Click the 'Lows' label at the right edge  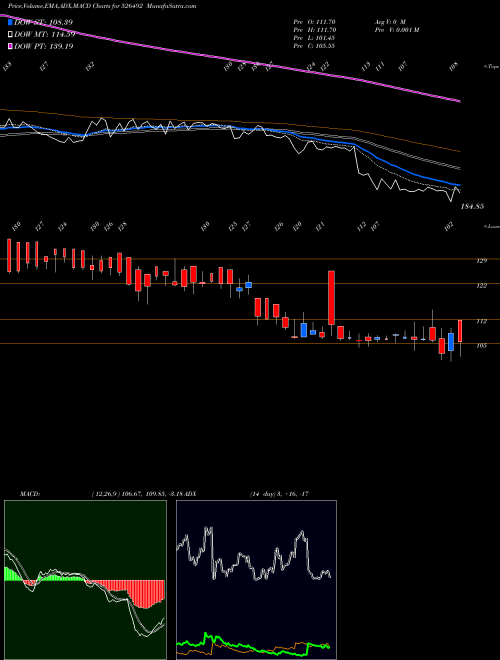click(492, 226)
